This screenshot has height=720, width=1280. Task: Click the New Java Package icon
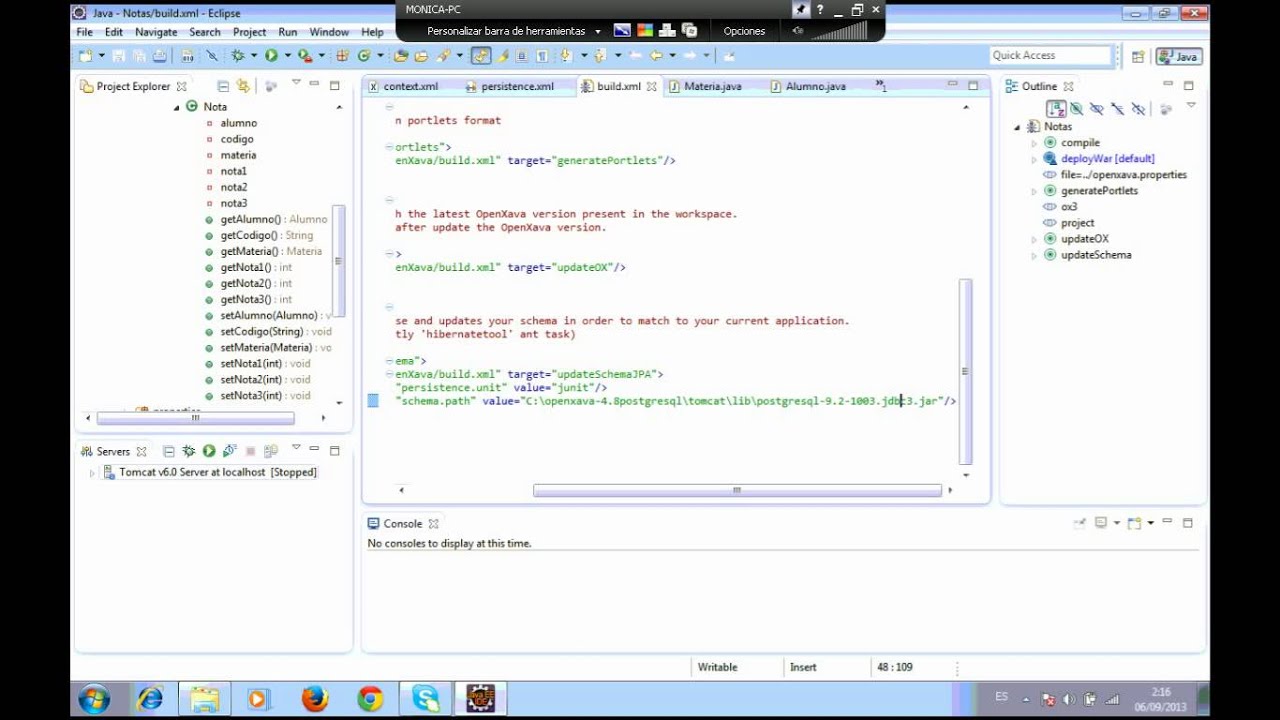coord(342,56)
